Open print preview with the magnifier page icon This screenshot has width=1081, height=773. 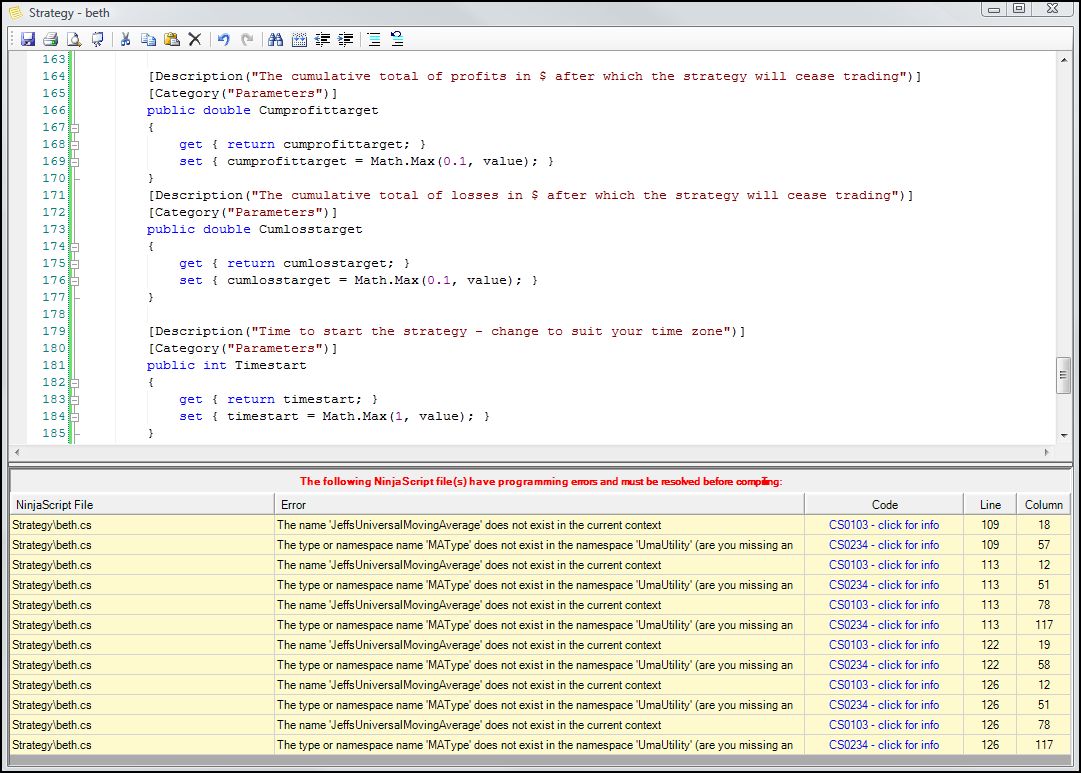74,39
